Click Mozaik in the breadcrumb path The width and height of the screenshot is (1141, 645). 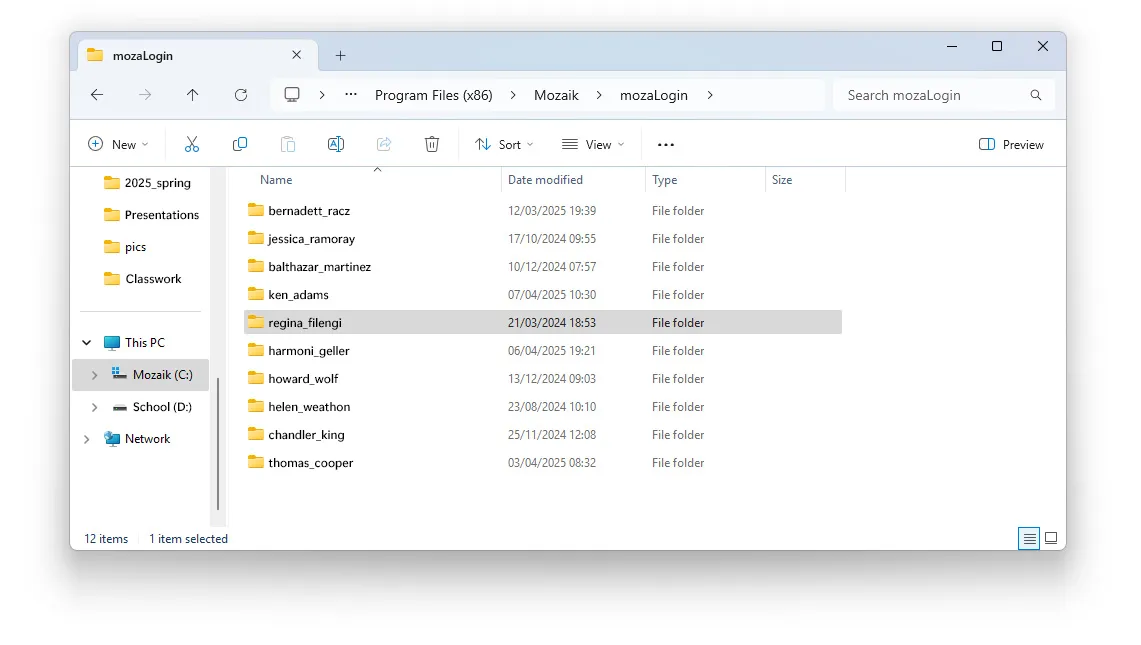tap(556, 95)
